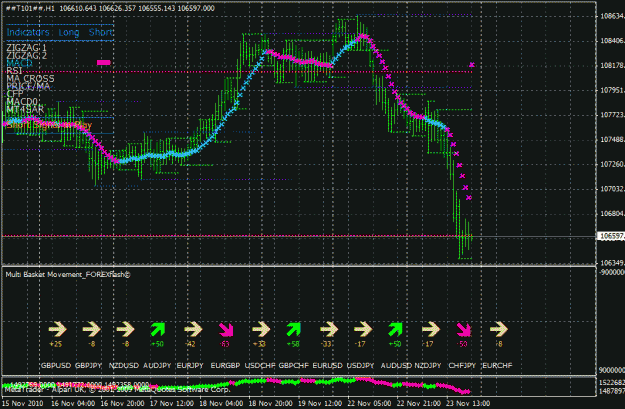Click the EURUSD pair label
The height and width of the screenshot is (409, 625).
[327, 366]
